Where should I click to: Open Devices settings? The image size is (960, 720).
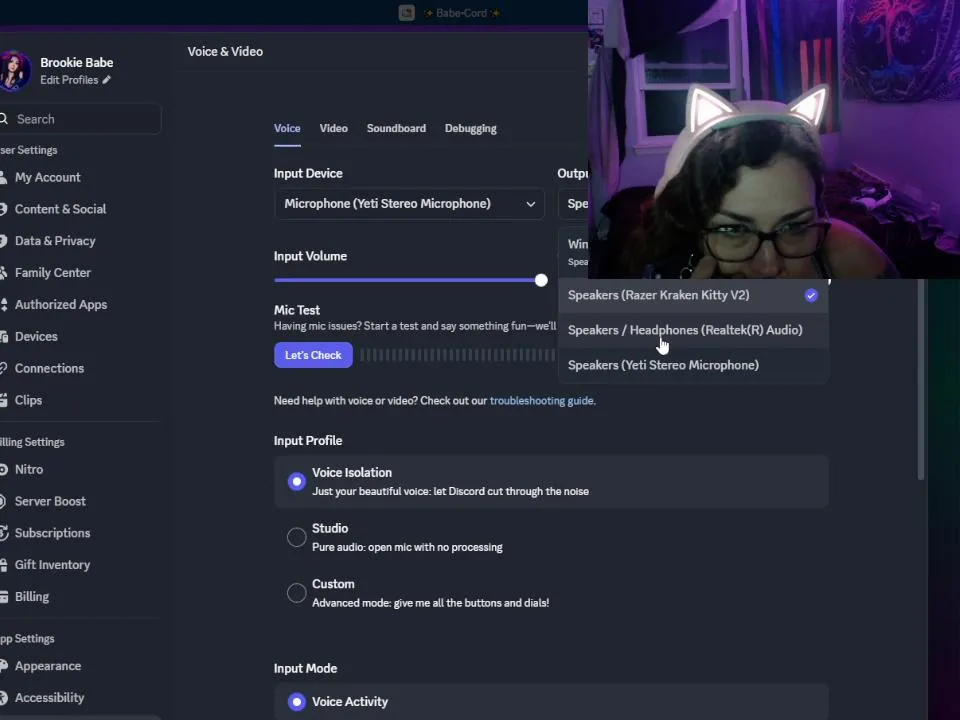36,336
